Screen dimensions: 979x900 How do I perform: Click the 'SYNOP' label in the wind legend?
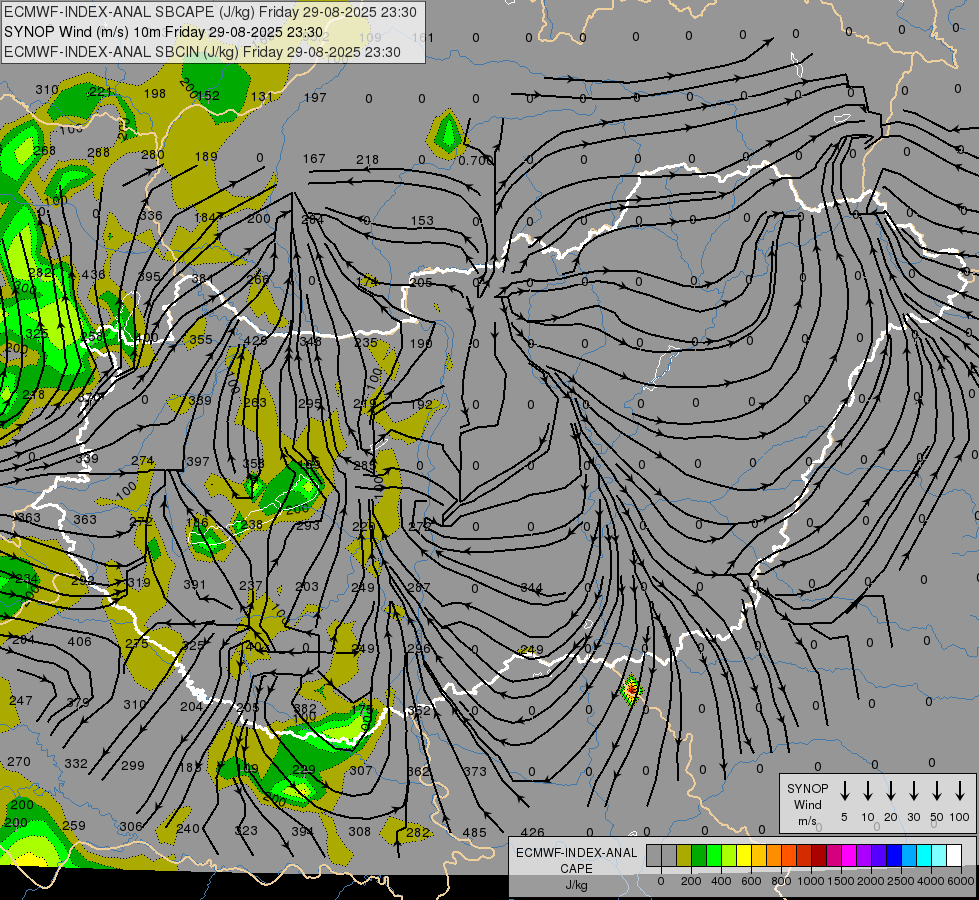tap(807, 789)
